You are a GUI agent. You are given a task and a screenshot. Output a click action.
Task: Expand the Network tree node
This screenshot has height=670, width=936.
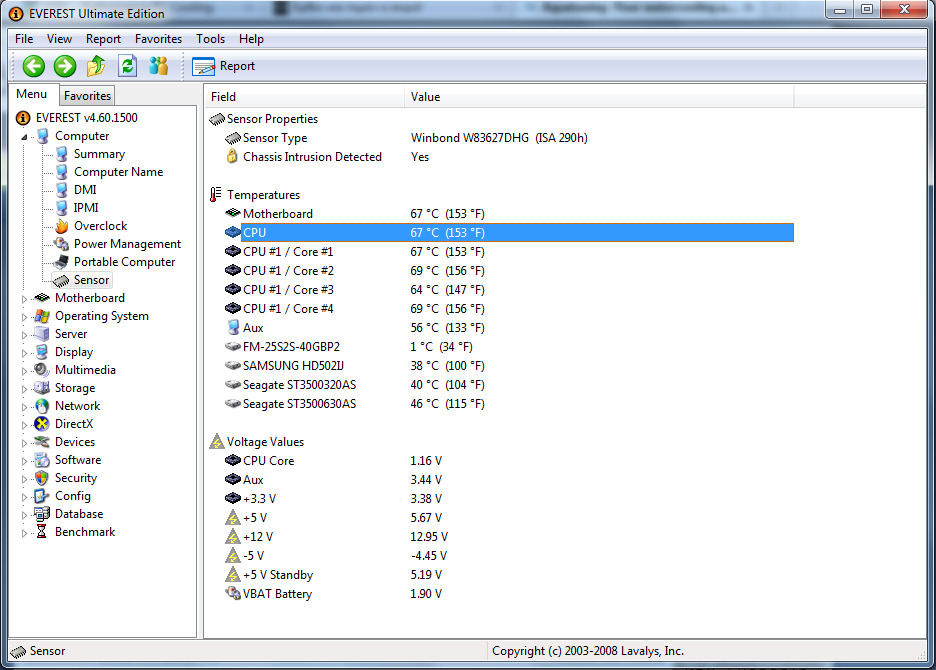pos(24,407)
